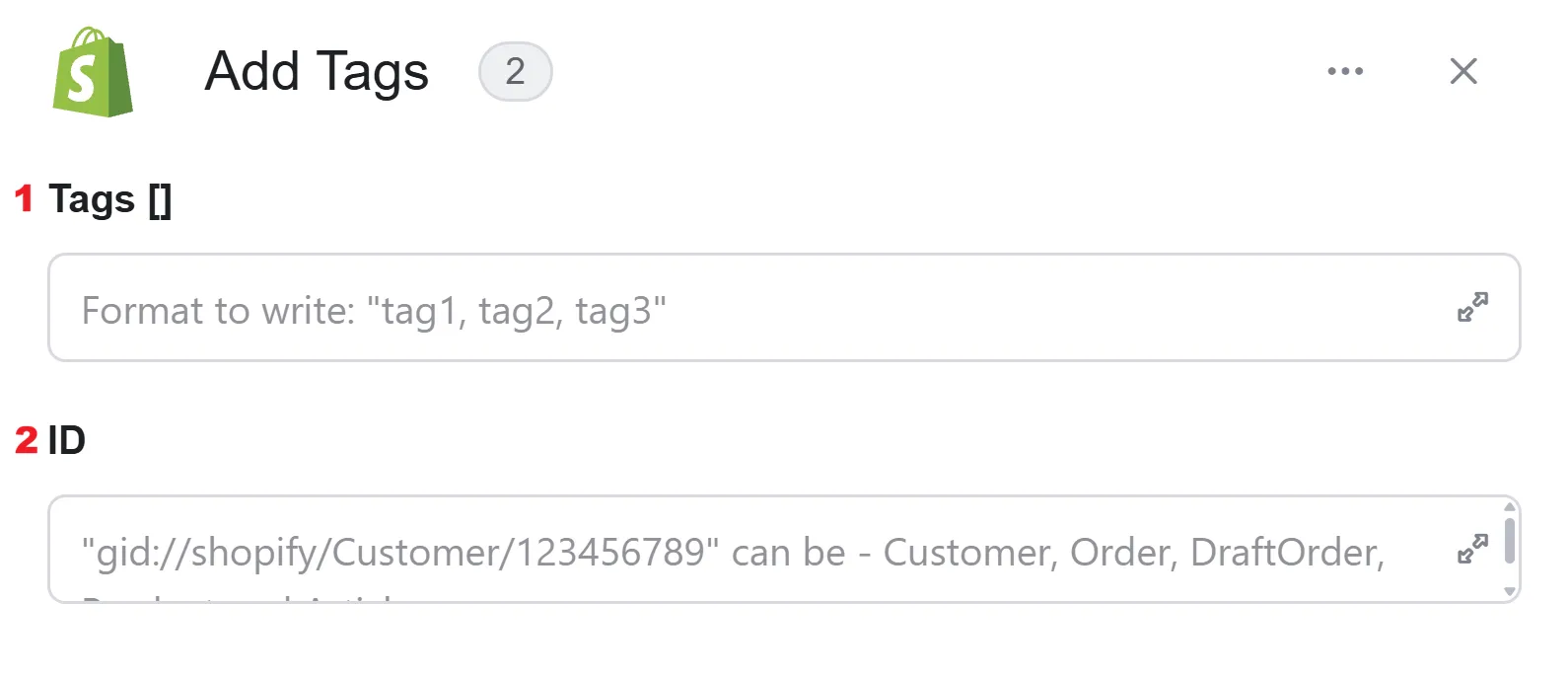Open the three-dot more options menu
The height and width of the screenshot is (677, 1568).
1345,71
